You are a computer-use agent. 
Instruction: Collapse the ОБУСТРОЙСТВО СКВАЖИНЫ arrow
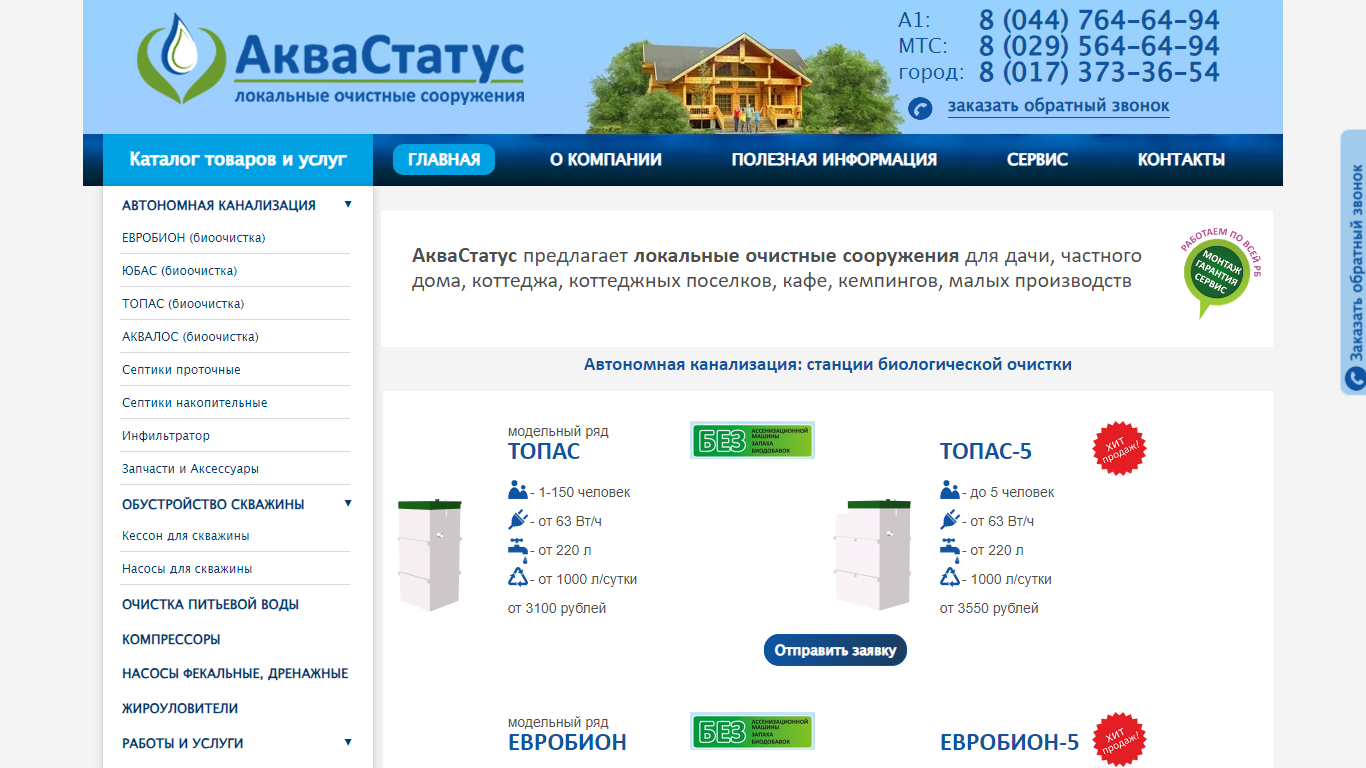[x=348, y=503]
